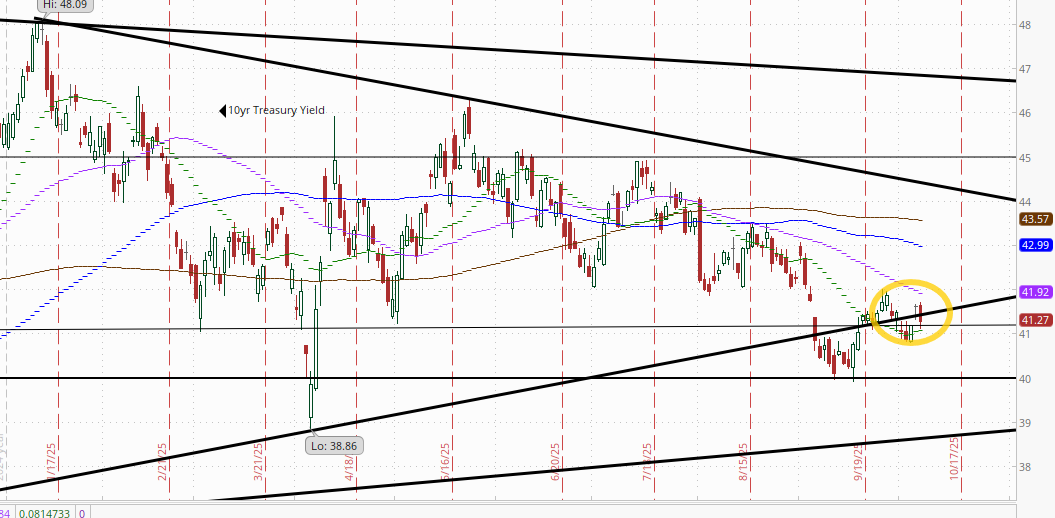Click the 5/16/25 expiration date marker
This screenshot has height=518, width=1055.
tap(445, 460)
